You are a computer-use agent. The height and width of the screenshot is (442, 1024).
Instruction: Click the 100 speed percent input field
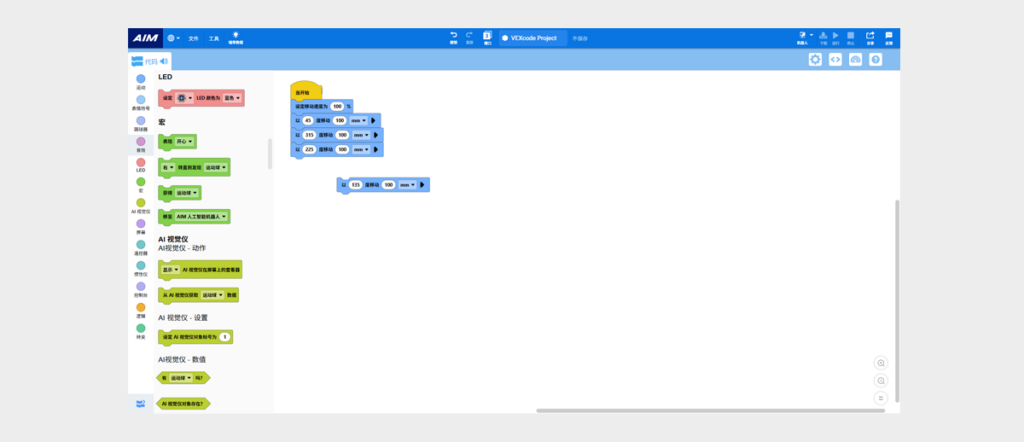pos(337,106)
